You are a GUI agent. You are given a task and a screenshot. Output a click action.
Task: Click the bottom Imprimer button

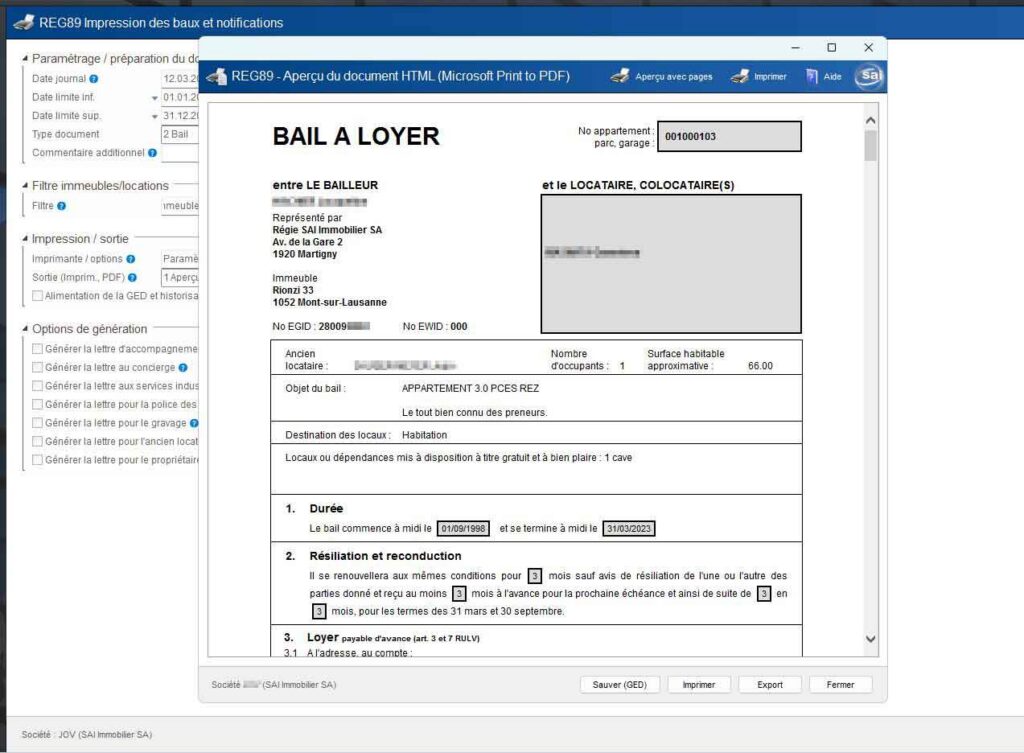coord(699,684)
